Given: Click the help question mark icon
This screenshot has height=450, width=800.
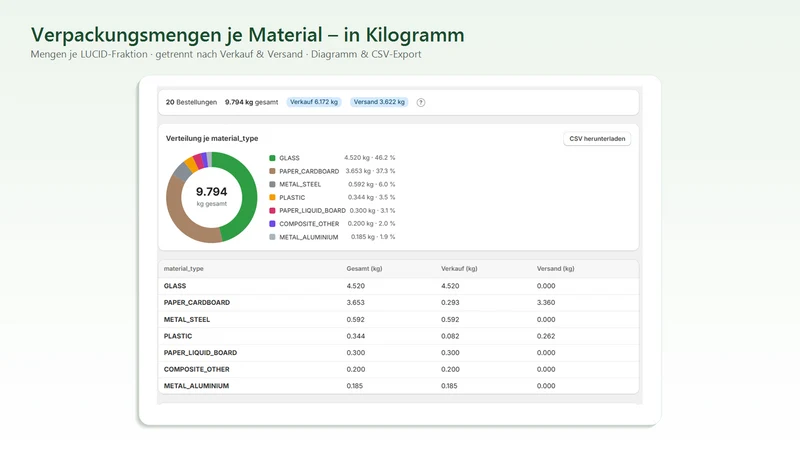Looking at the screenshot, I should point(421,103).
